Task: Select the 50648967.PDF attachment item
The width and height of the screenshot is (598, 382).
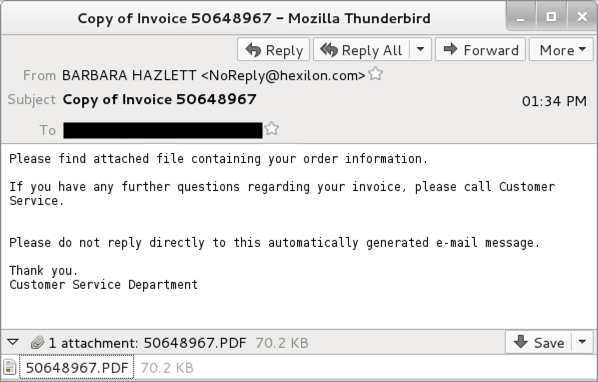Action: click(77, 368)
